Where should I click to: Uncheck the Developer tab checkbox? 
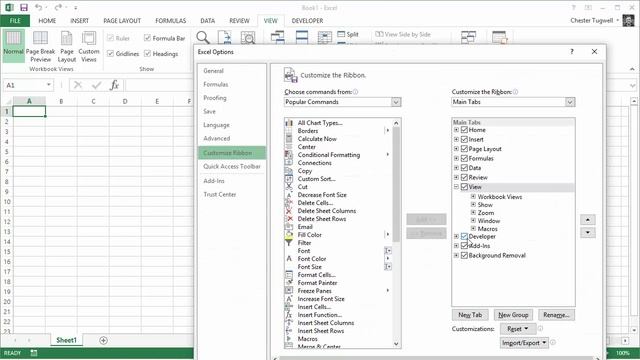[x=464, y=236]
